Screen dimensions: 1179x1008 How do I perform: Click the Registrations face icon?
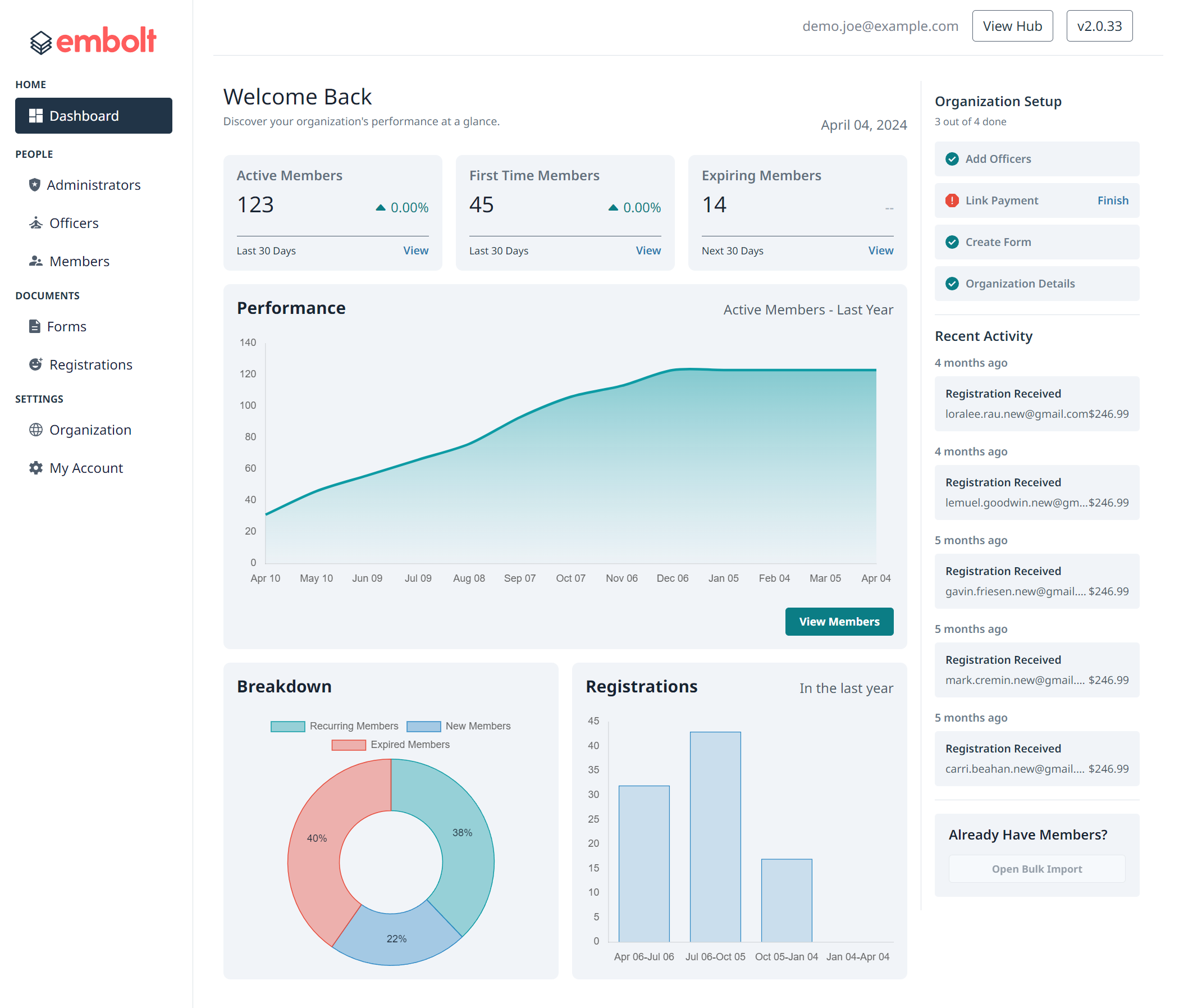[36, 364]
